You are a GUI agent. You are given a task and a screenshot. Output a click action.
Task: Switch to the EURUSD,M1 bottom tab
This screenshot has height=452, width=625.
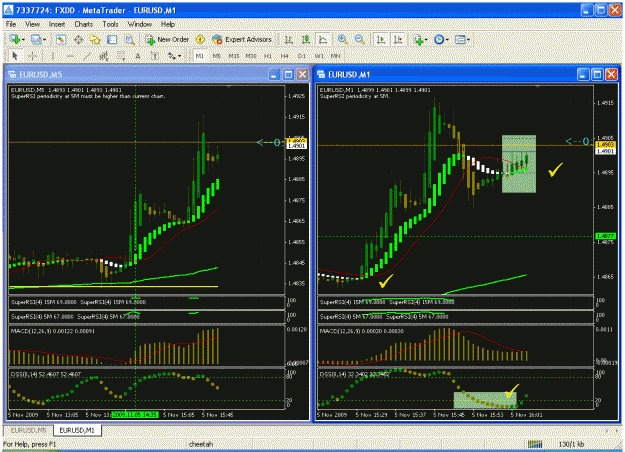click(77, 430)
